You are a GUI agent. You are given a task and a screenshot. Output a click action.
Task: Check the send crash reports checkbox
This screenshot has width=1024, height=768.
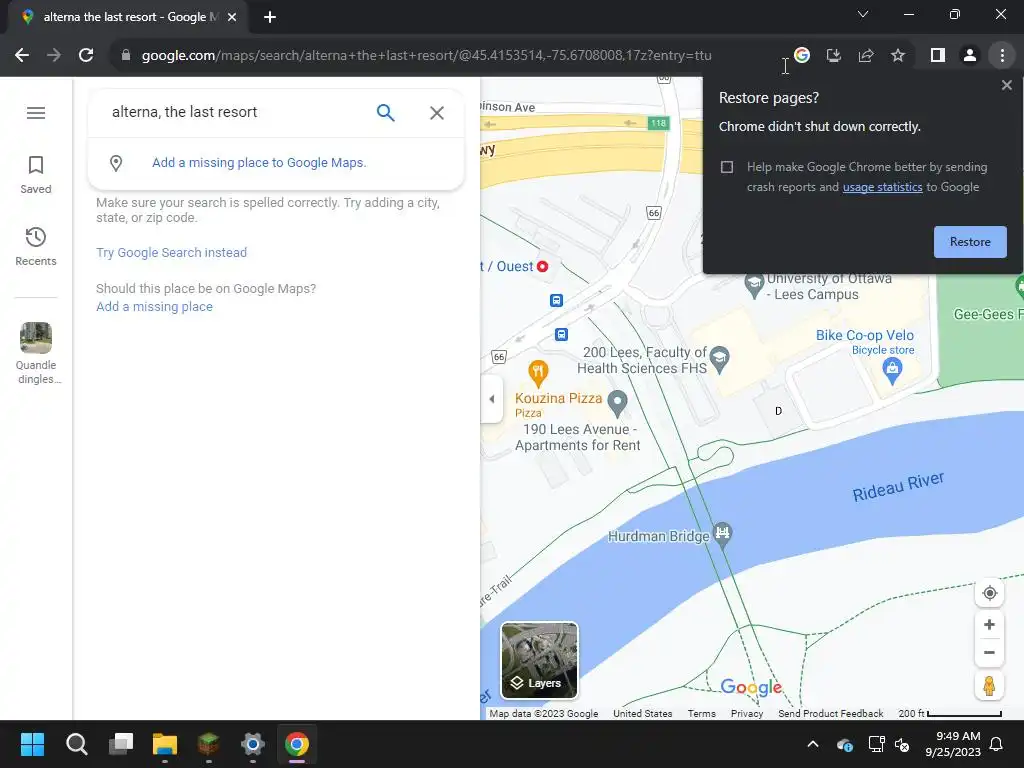pyautogui.click(x=727, y=167)
